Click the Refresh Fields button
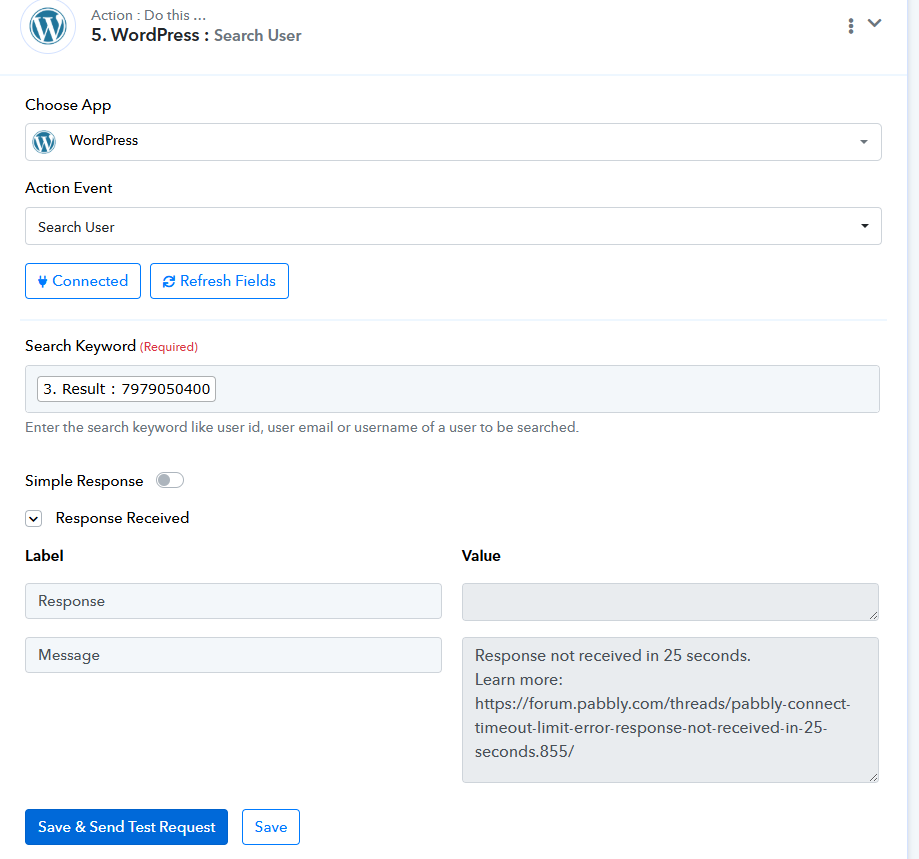Image resolution: width=919 pixels, height=859 pixels. [x=219, y=281]
